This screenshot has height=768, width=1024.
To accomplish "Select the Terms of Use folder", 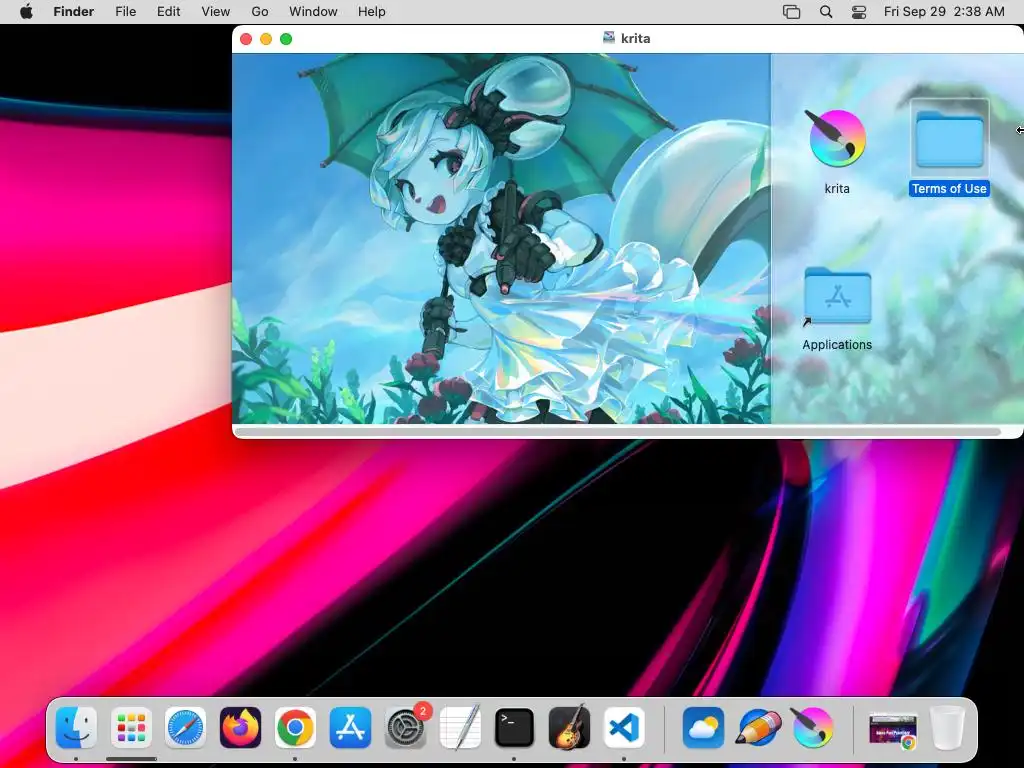I will [949, 139].
